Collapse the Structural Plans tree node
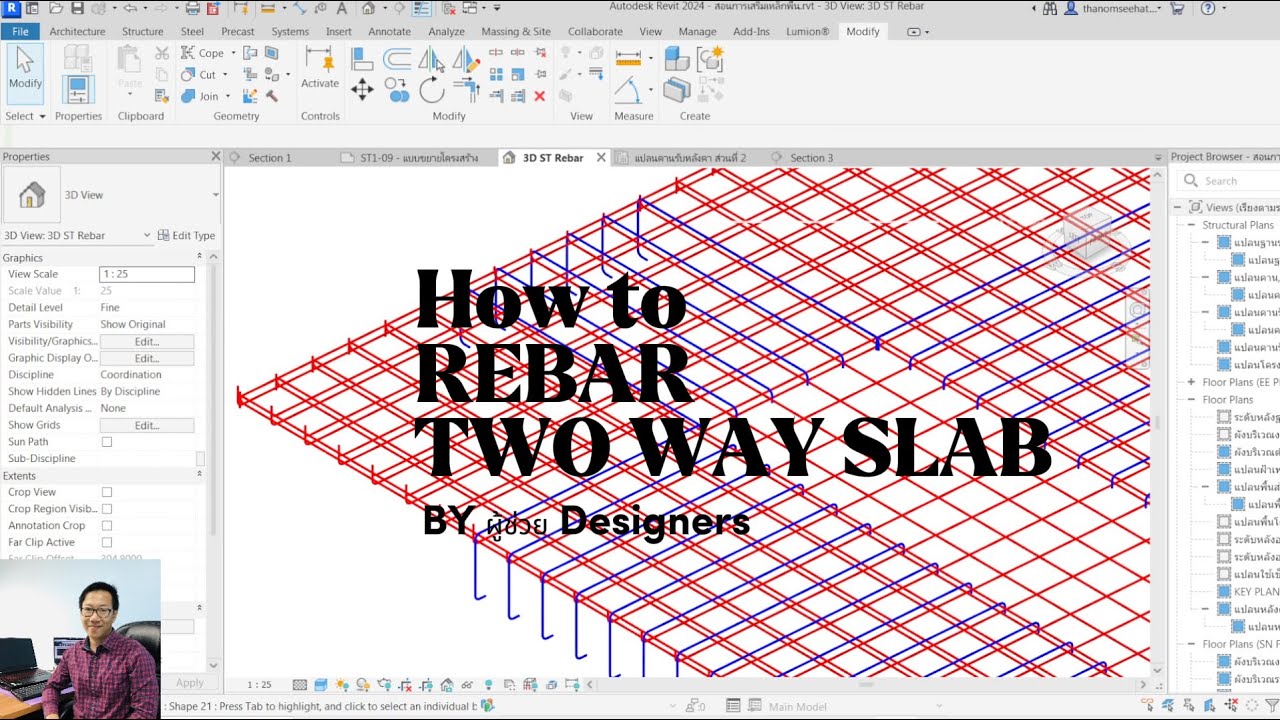This screenshot has width=1280, height=720. tap(1191, 225)
